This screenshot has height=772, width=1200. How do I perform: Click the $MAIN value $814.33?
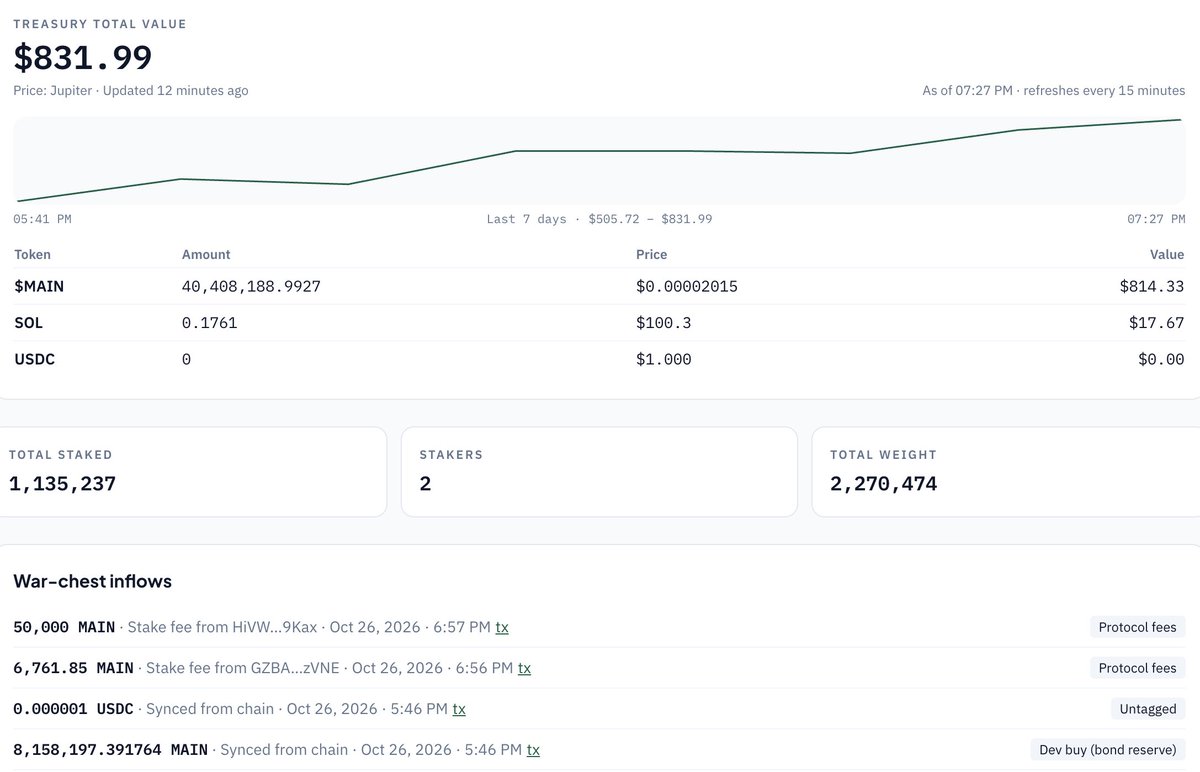(1152, 287)
